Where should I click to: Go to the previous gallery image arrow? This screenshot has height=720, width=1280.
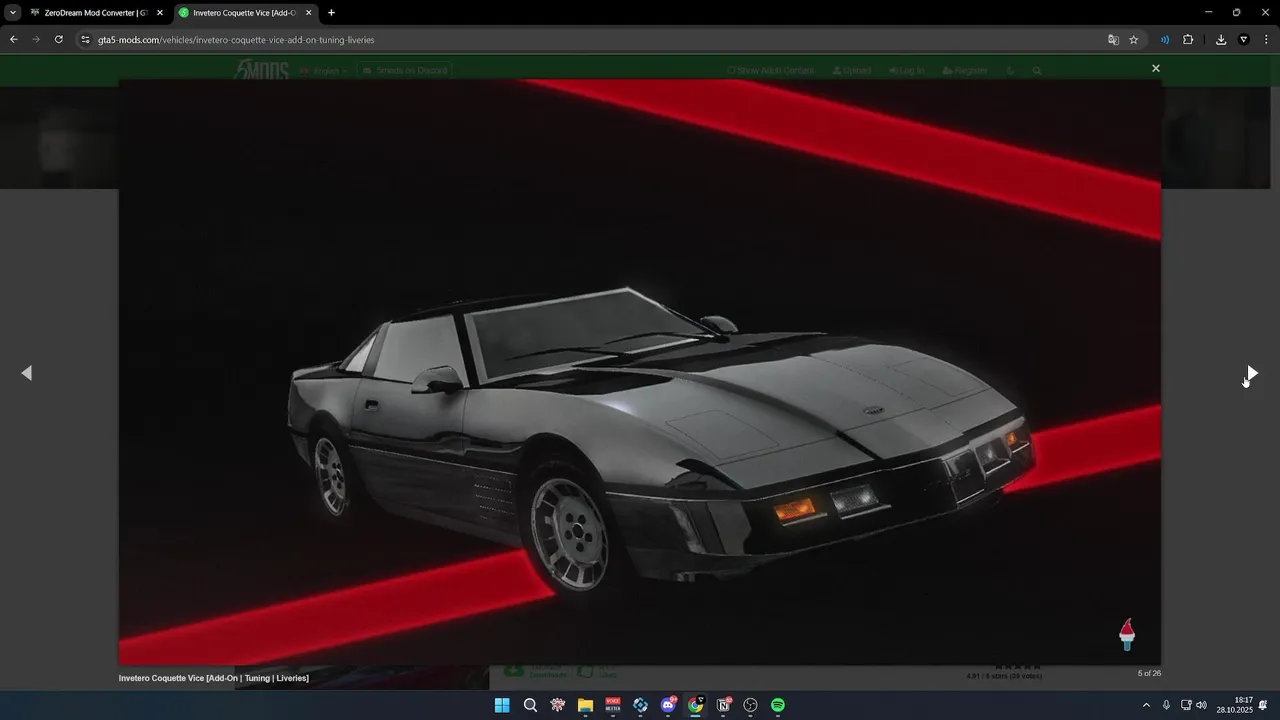pyautogui.click(x=27, y=373)
